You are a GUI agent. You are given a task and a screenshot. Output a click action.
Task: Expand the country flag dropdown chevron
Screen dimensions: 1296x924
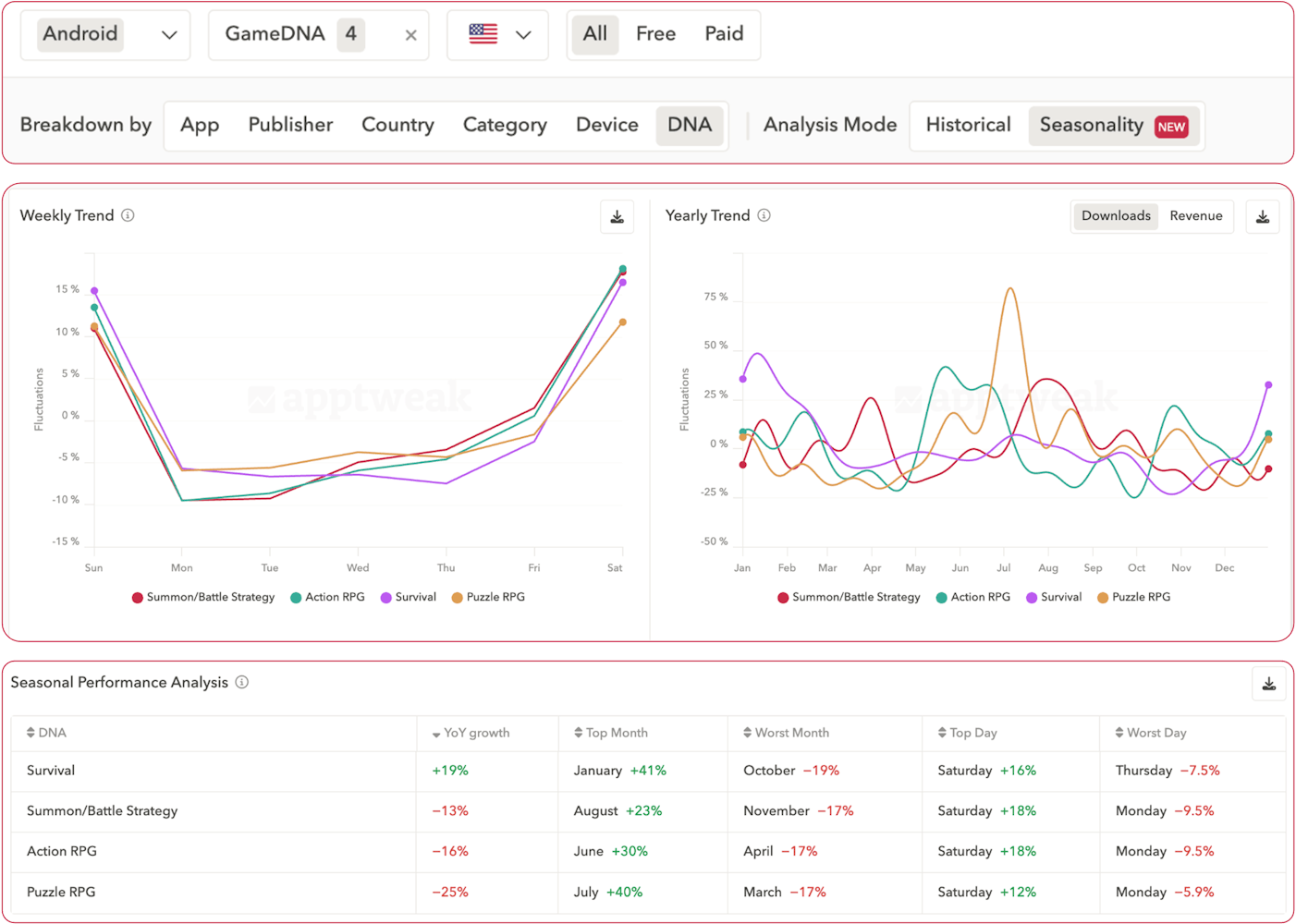pos(523,34)
